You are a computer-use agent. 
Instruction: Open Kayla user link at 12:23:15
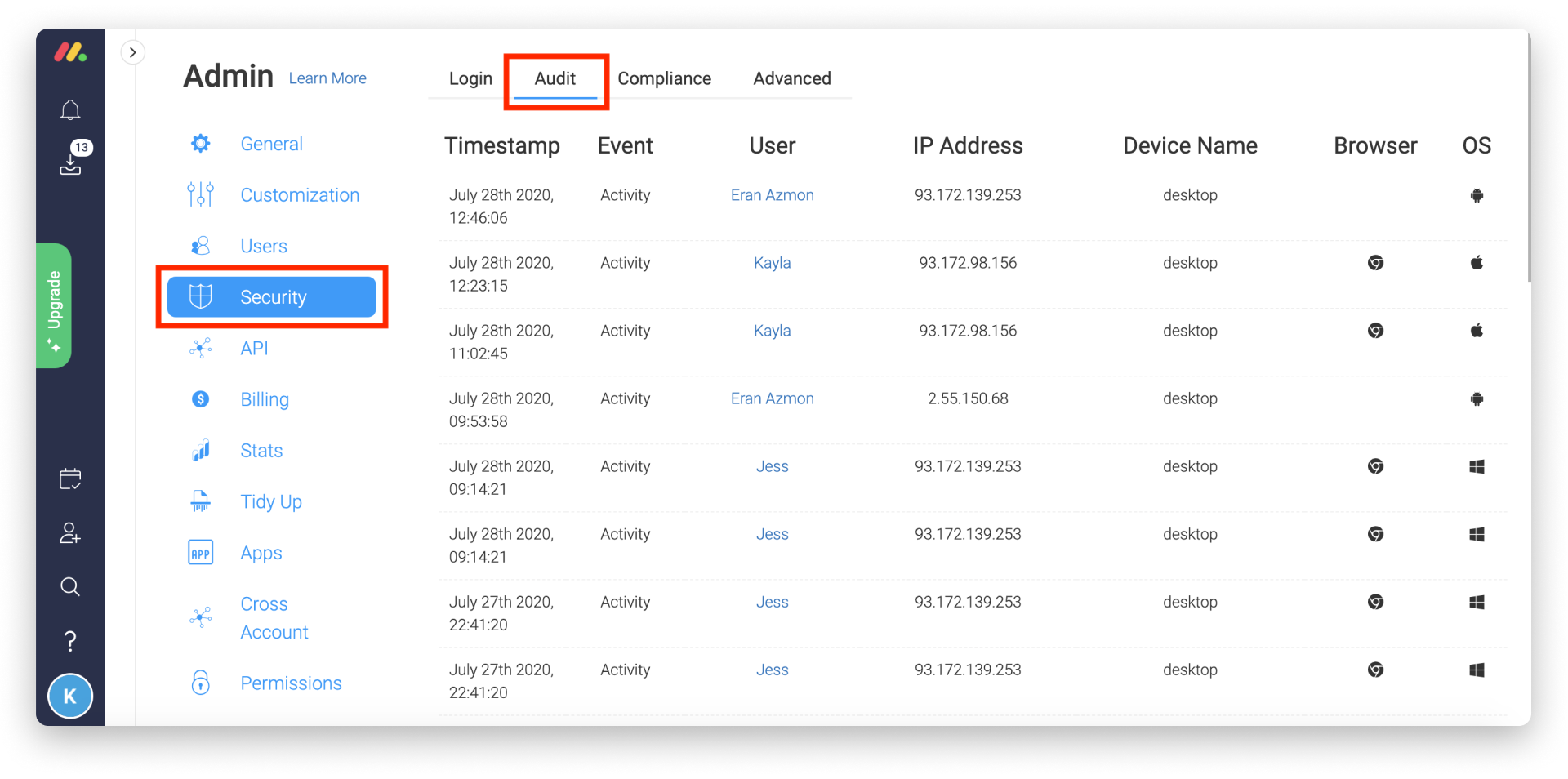tap(772, 263)
